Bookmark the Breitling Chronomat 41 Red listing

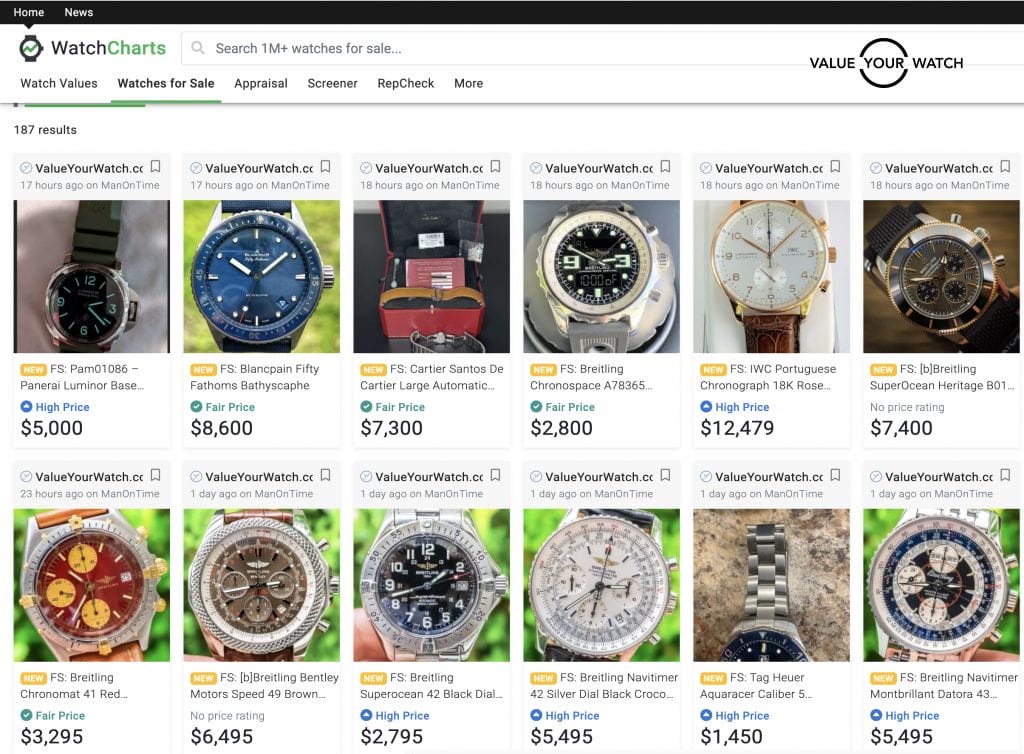(x=155, y=476)
